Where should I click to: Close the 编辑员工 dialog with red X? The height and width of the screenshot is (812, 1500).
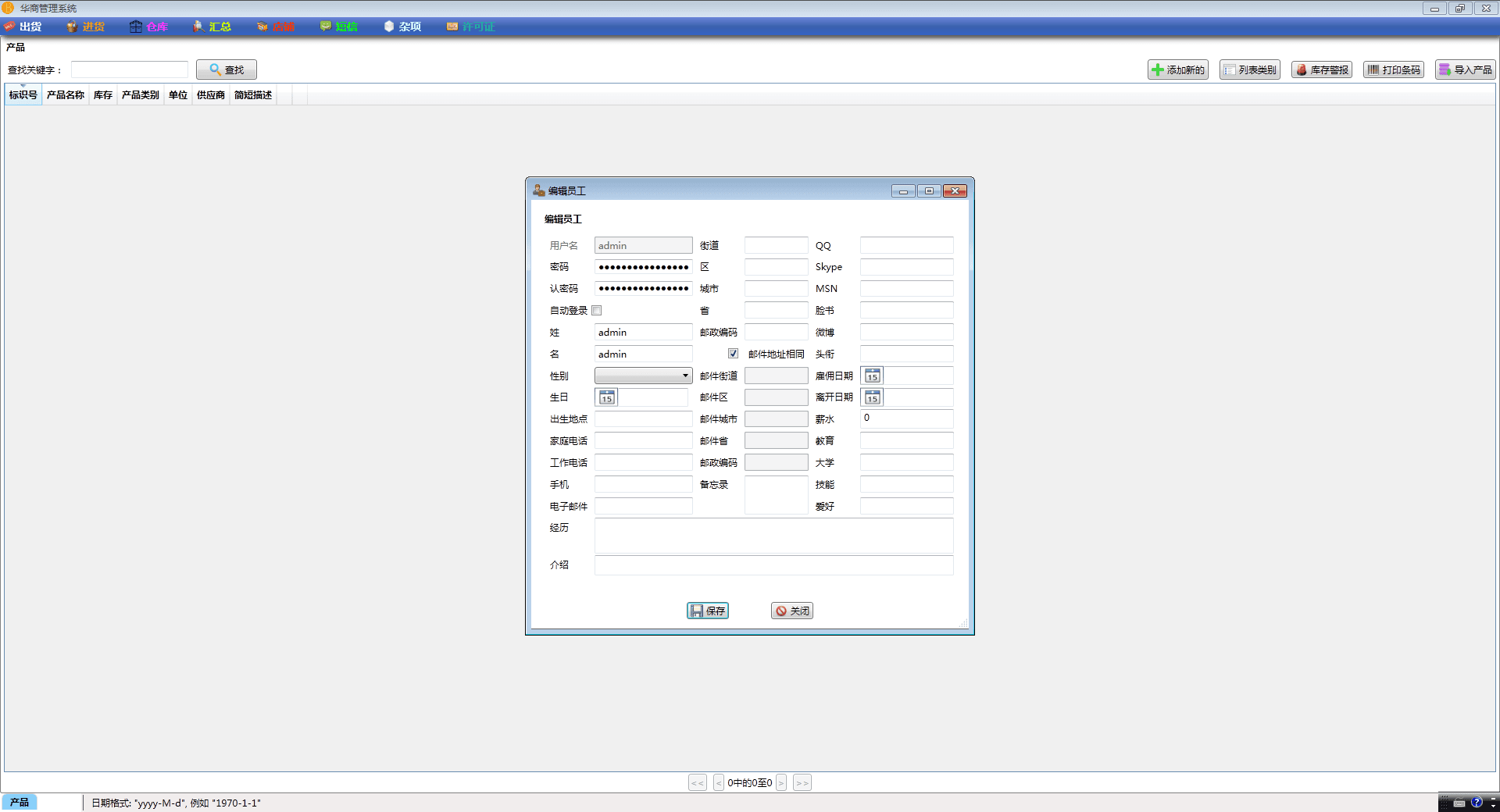[x=955, y=191]
